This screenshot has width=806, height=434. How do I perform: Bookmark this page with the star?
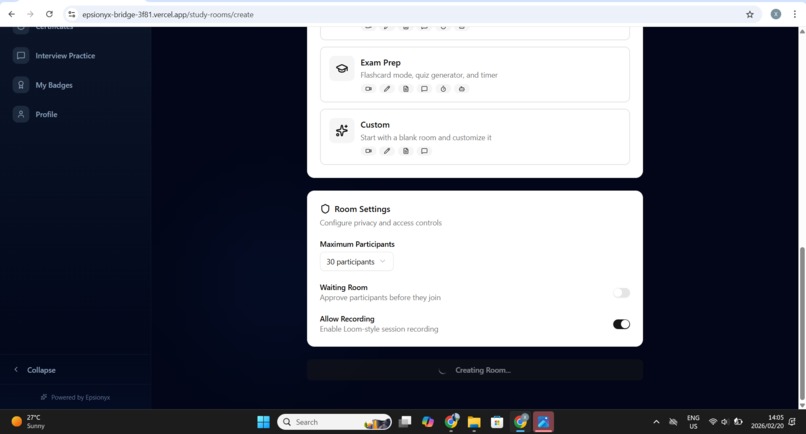point(750,14)
